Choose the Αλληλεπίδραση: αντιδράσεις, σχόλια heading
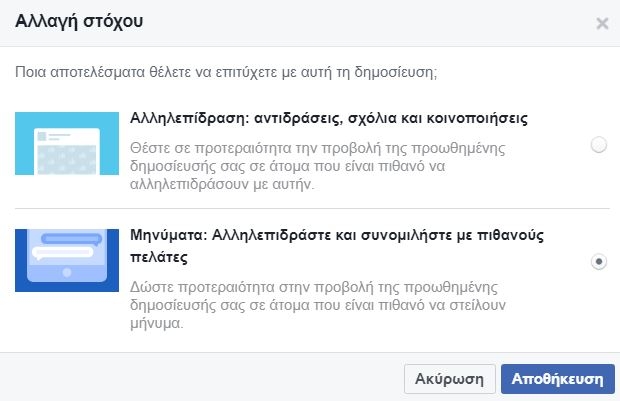The width and height of the screenshot is (620, 401). [329, 119]
